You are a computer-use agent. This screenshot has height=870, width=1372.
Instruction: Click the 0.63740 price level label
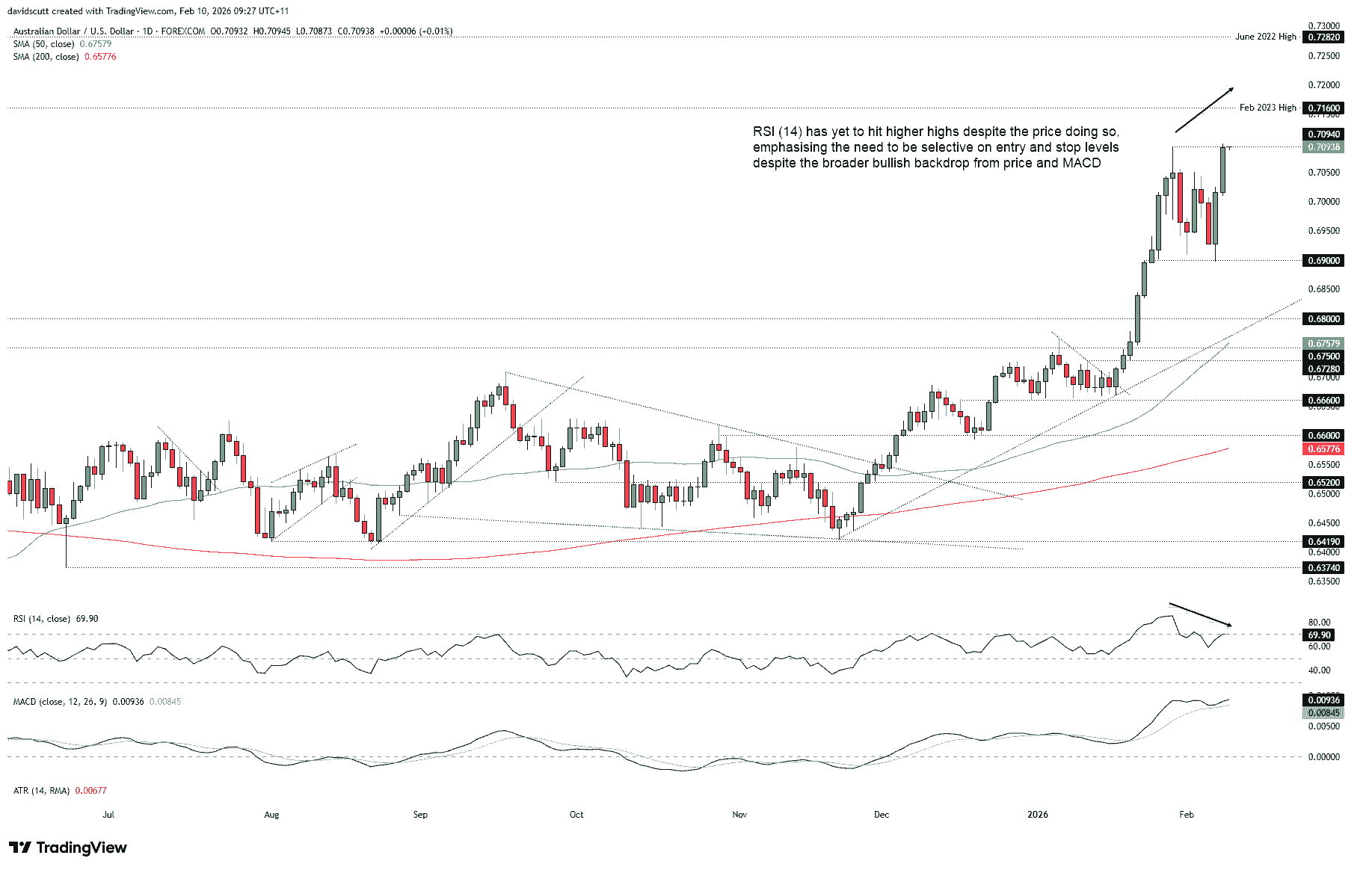coord(1323,568)
